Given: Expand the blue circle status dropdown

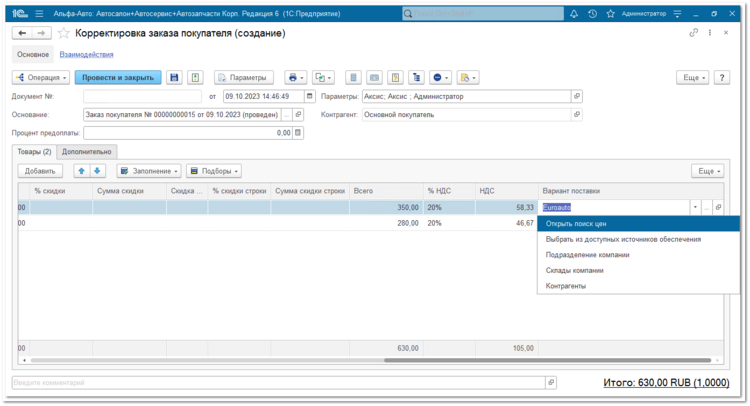Looking at the screenshot, I should pos(441,77).
